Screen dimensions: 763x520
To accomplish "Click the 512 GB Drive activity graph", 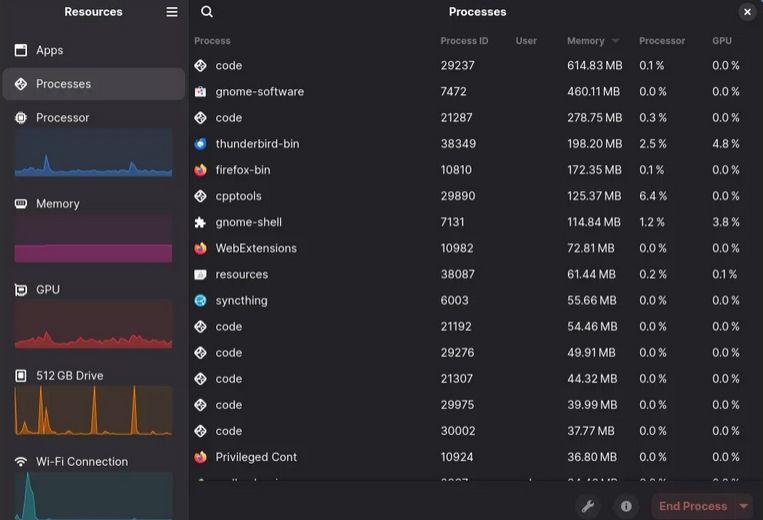I will (93, 411).
